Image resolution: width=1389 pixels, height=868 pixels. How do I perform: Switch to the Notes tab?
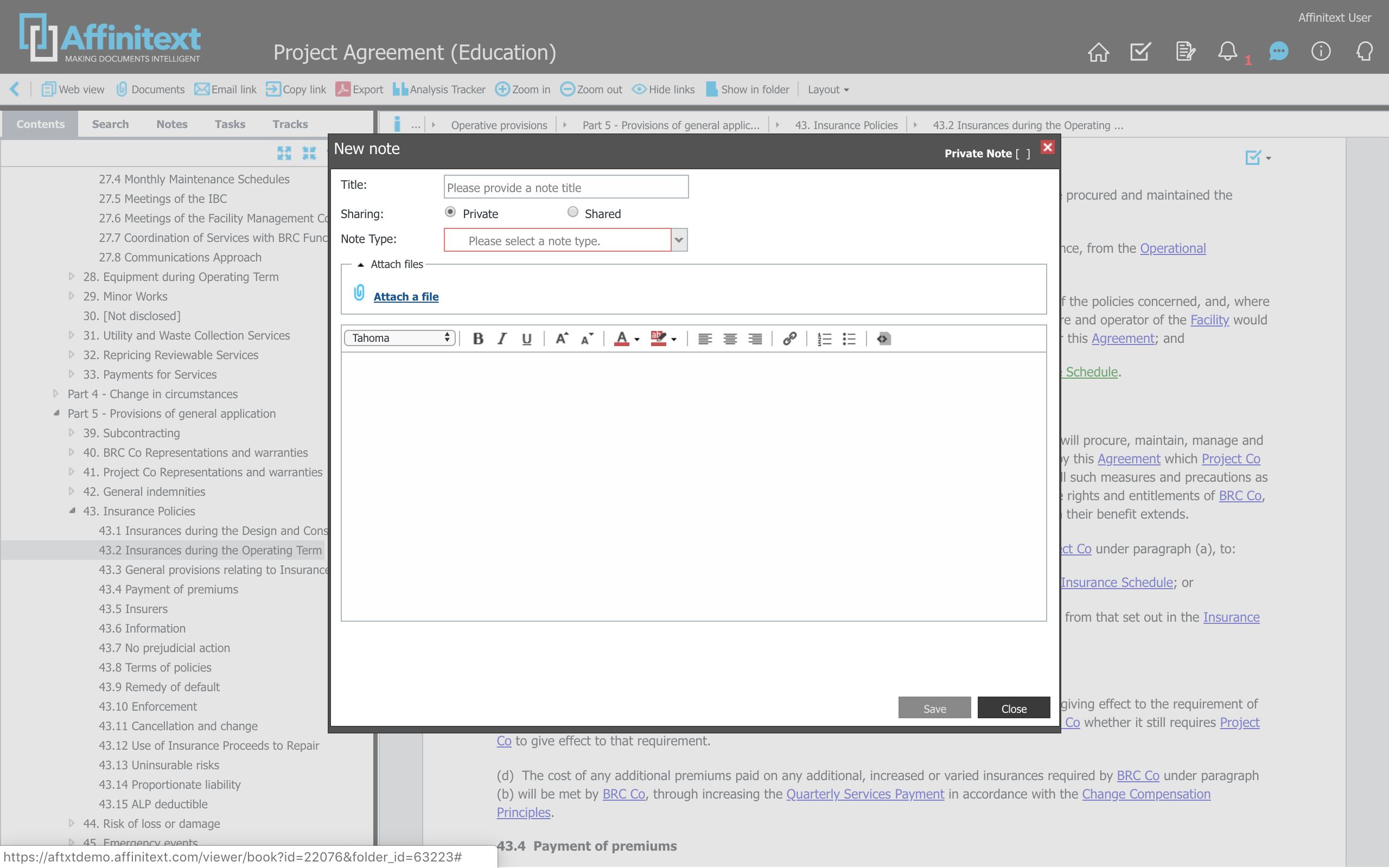pyautogui.click(x=171, y=124)
